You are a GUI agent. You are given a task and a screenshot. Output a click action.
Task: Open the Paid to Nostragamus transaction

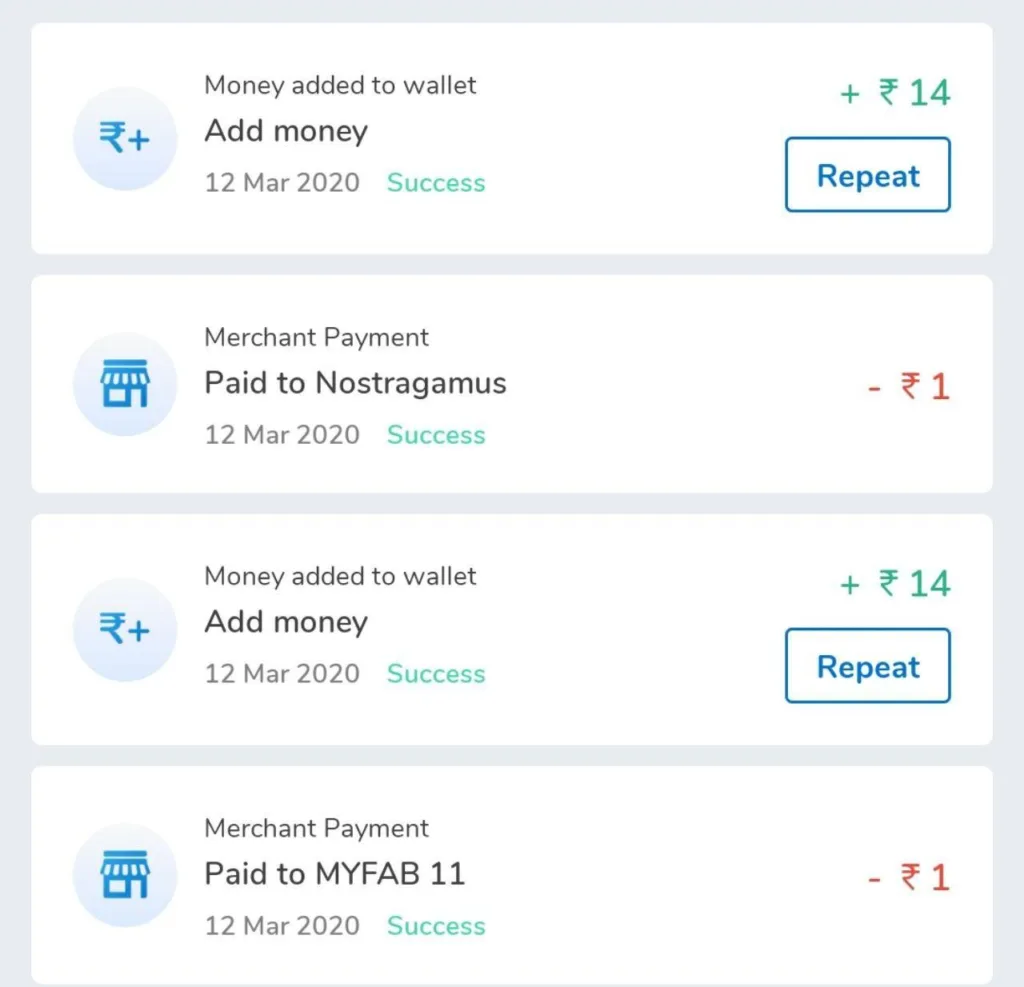click(355, 383)
